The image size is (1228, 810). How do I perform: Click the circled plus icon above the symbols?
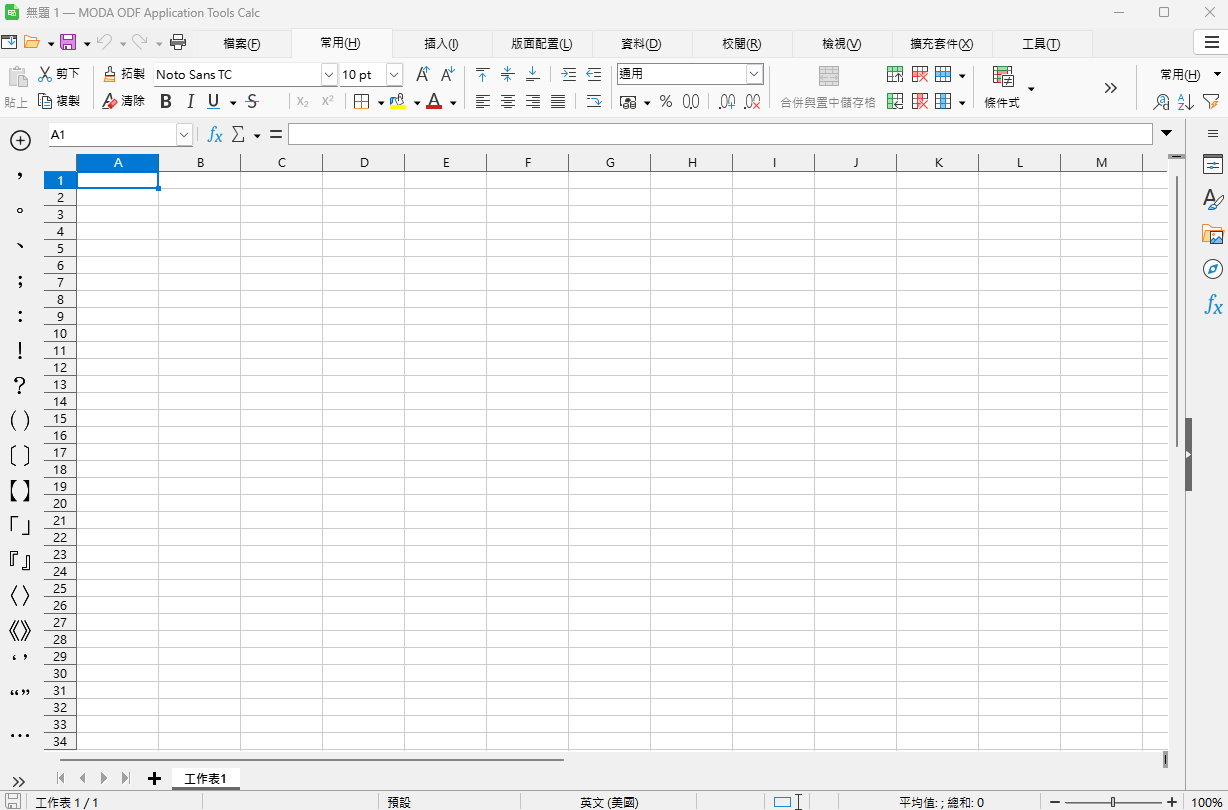[x=20, y=141]
